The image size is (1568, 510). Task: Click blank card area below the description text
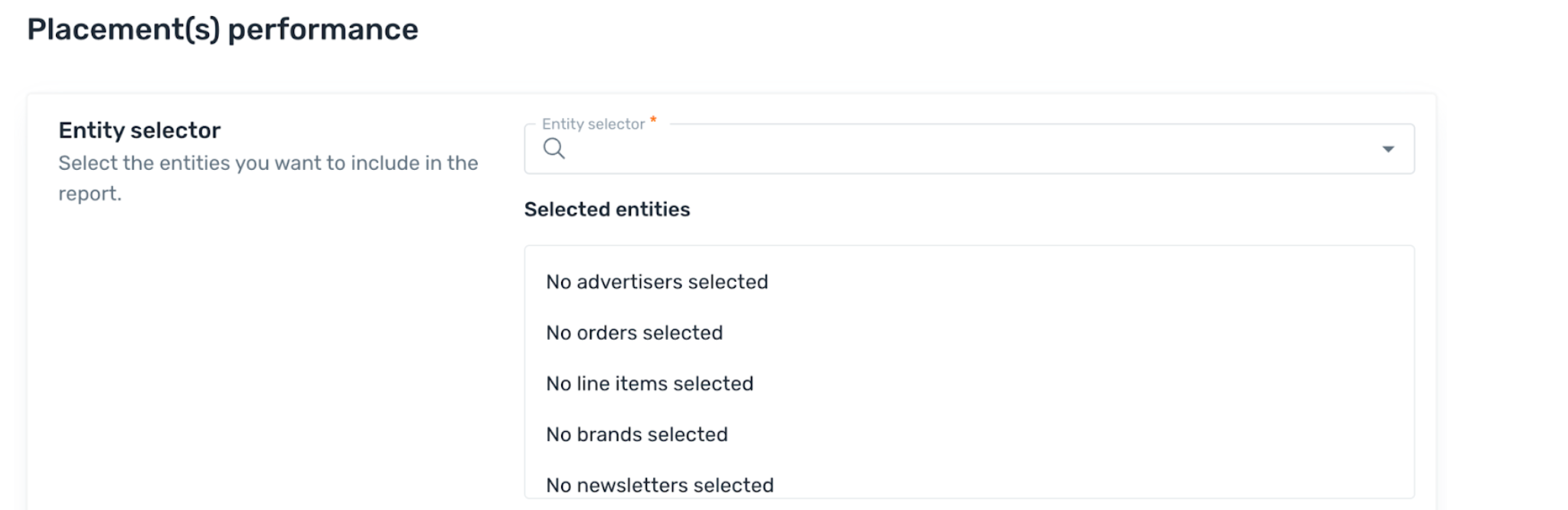[268, 352]
